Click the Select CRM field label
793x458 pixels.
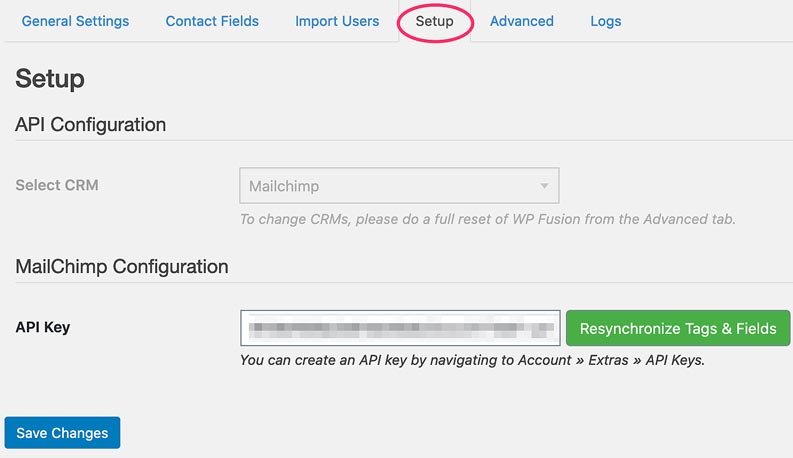coord(57,185)
